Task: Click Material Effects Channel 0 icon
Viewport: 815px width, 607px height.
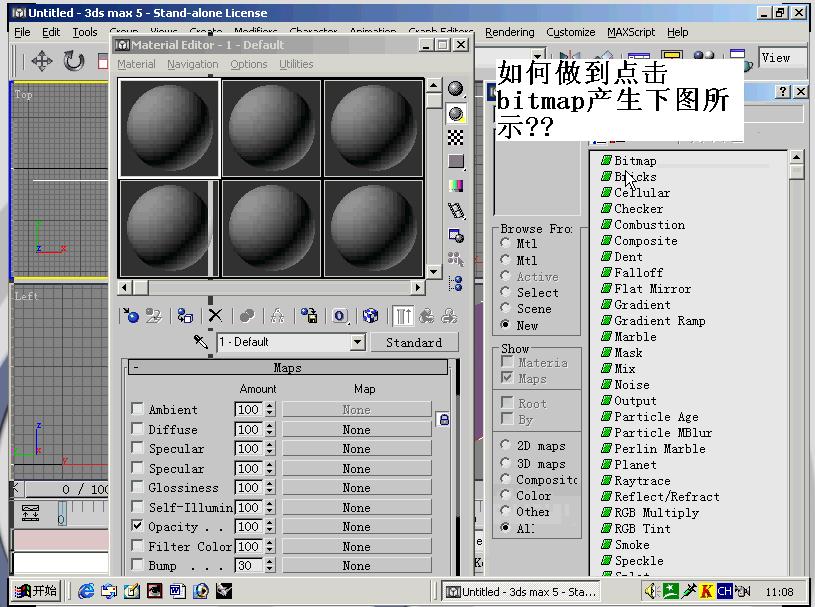Action: coord(339,315)
